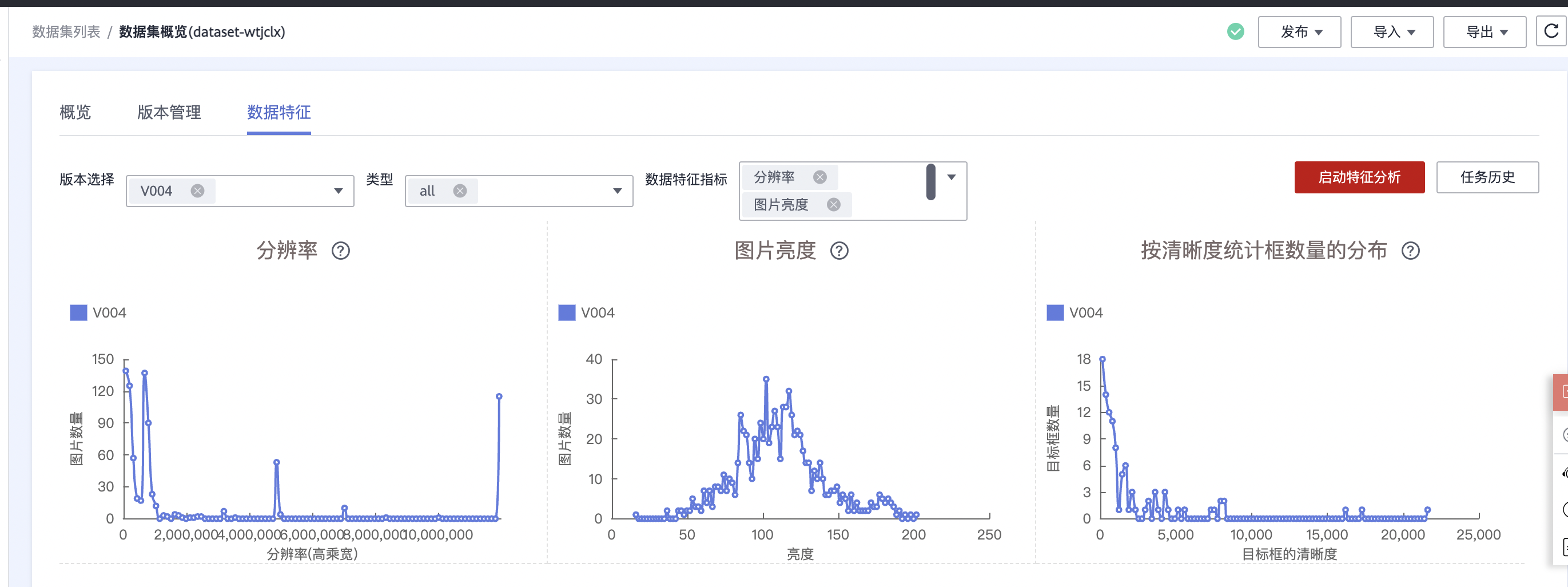Click the brightness chart's highest peak point
Image resolution: width=1568 pixels, height=587 pixels.
[766, 379]
